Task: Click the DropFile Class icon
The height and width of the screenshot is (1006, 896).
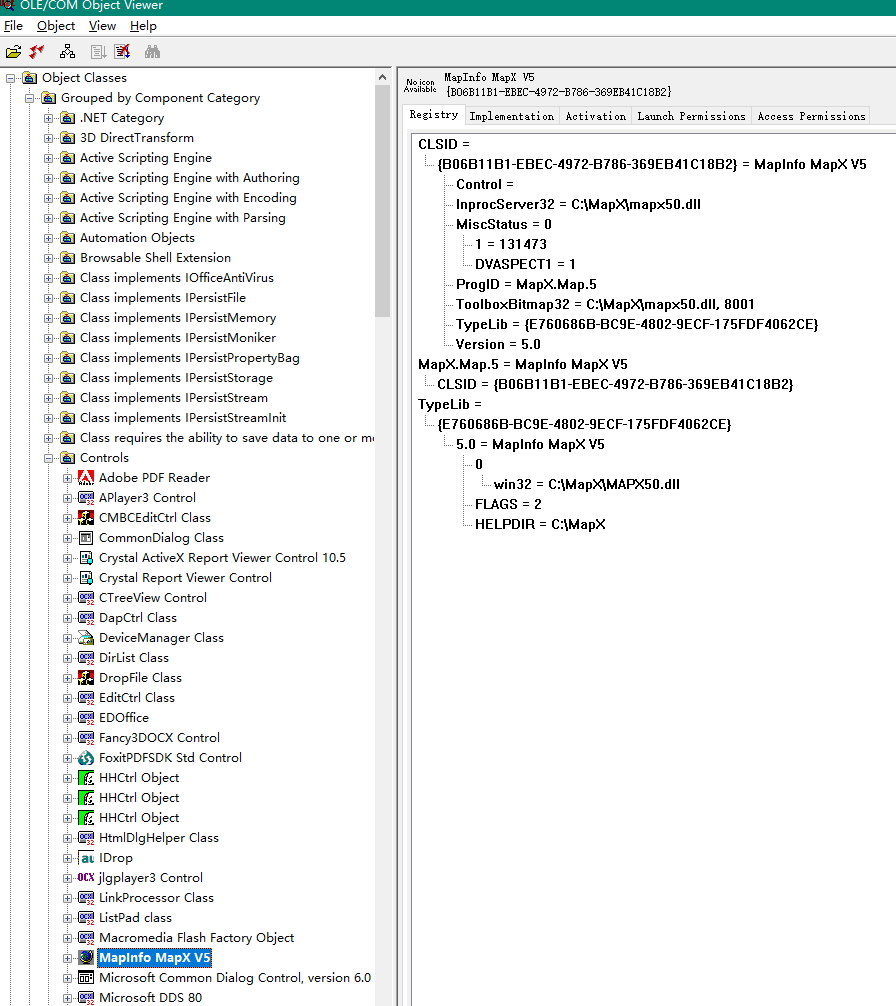Action: click(86, 678)
